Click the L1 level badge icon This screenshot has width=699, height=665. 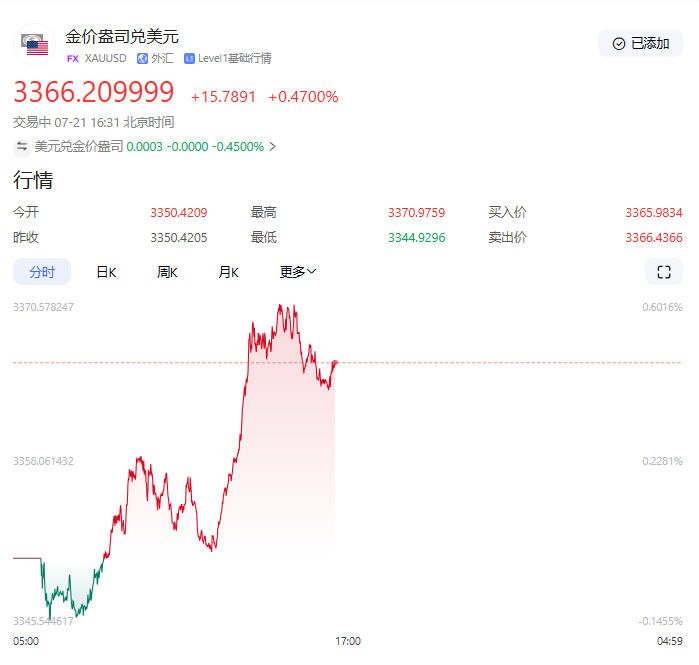[x=189, y=59]
